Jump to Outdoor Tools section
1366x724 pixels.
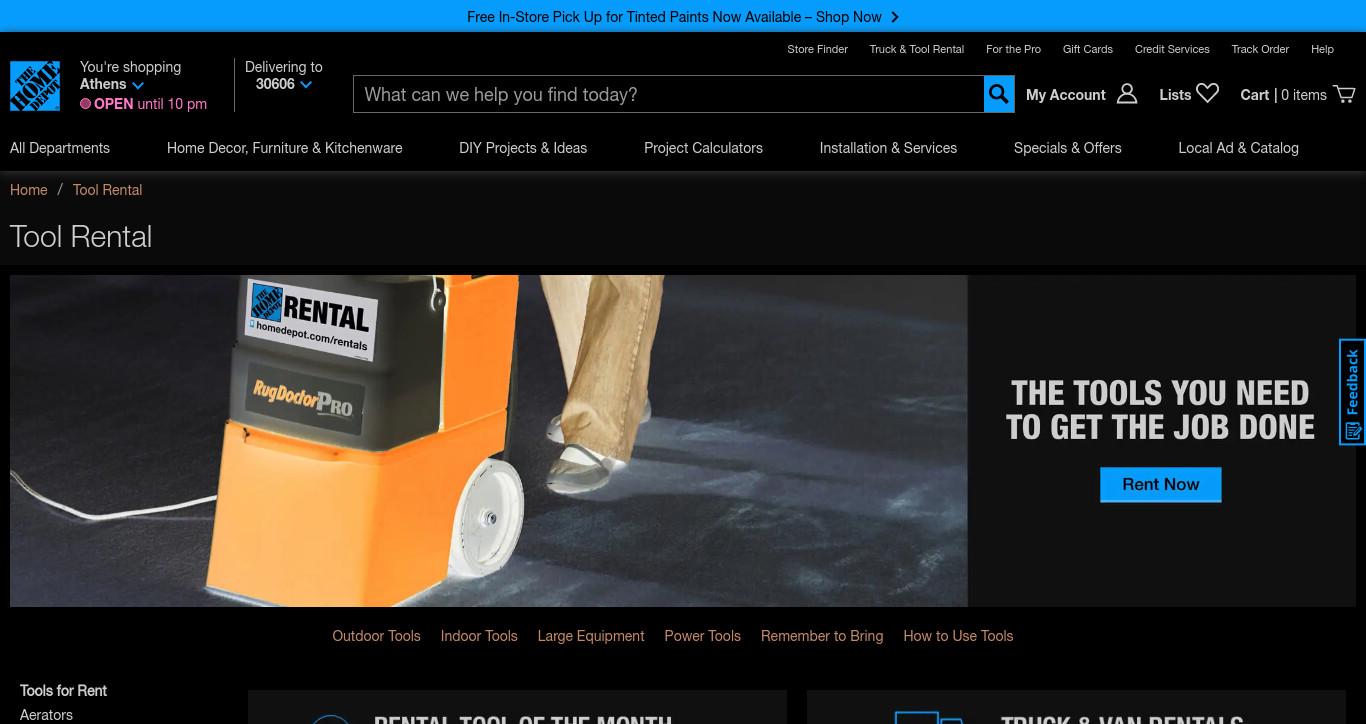click(x=376, y=636)
